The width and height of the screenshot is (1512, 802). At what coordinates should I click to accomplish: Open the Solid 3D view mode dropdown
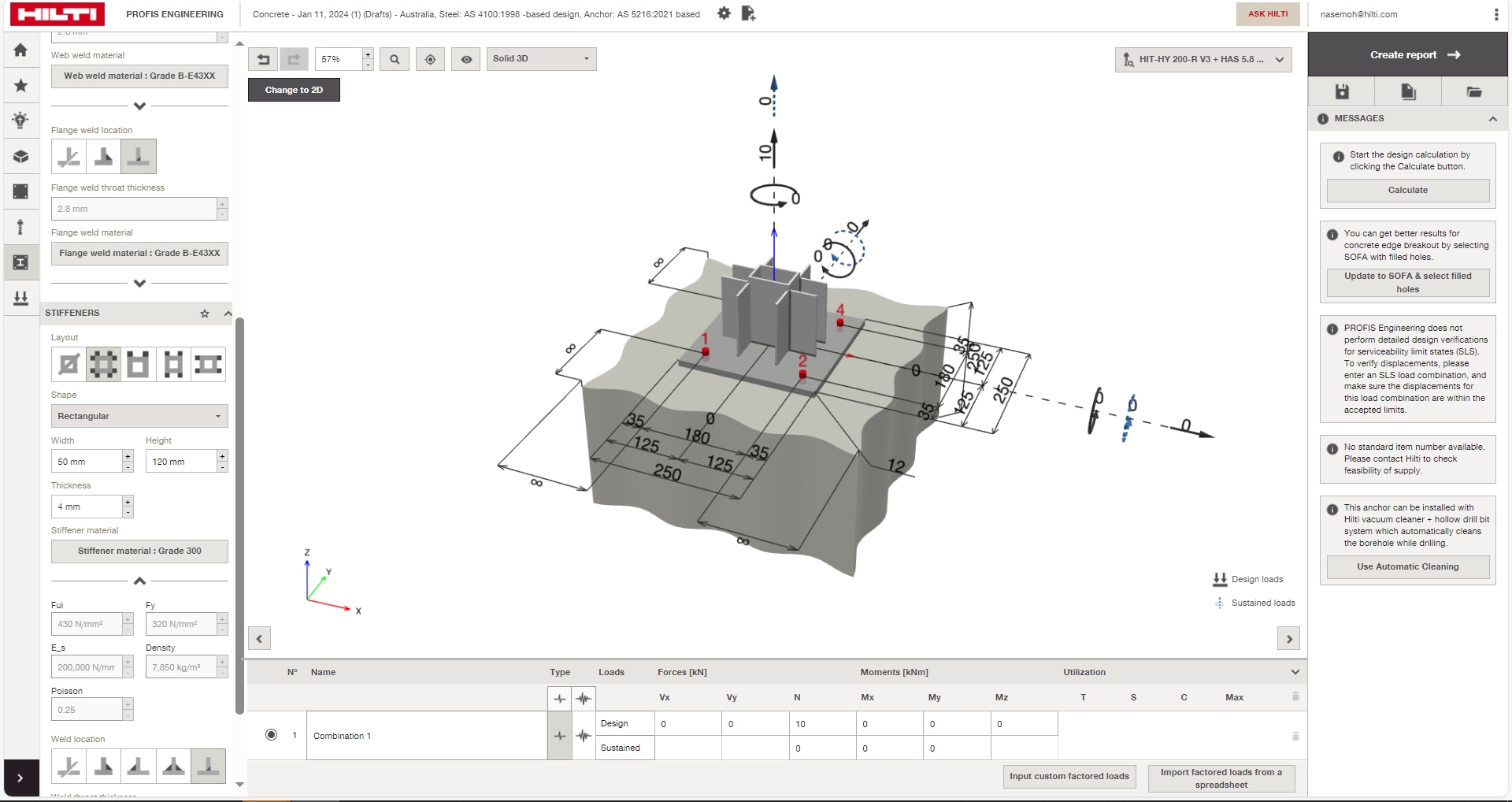pyautogui.click(x=540, y=58)
